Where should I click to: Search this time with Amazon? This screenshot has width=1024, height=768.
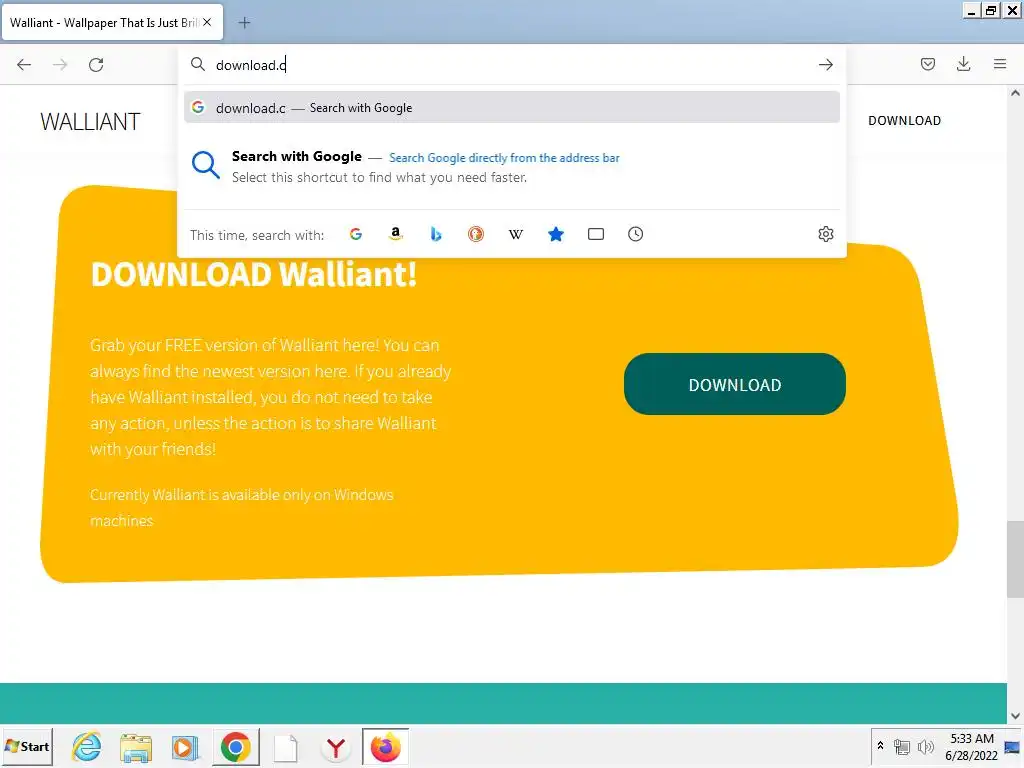[x=396, y=234]
